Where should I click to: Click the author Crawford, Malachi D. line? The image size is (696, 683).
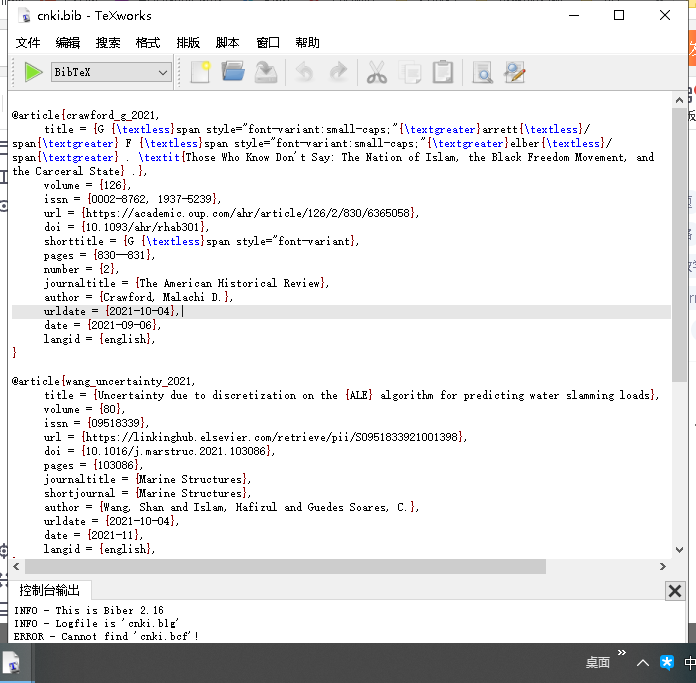[138, 297]
